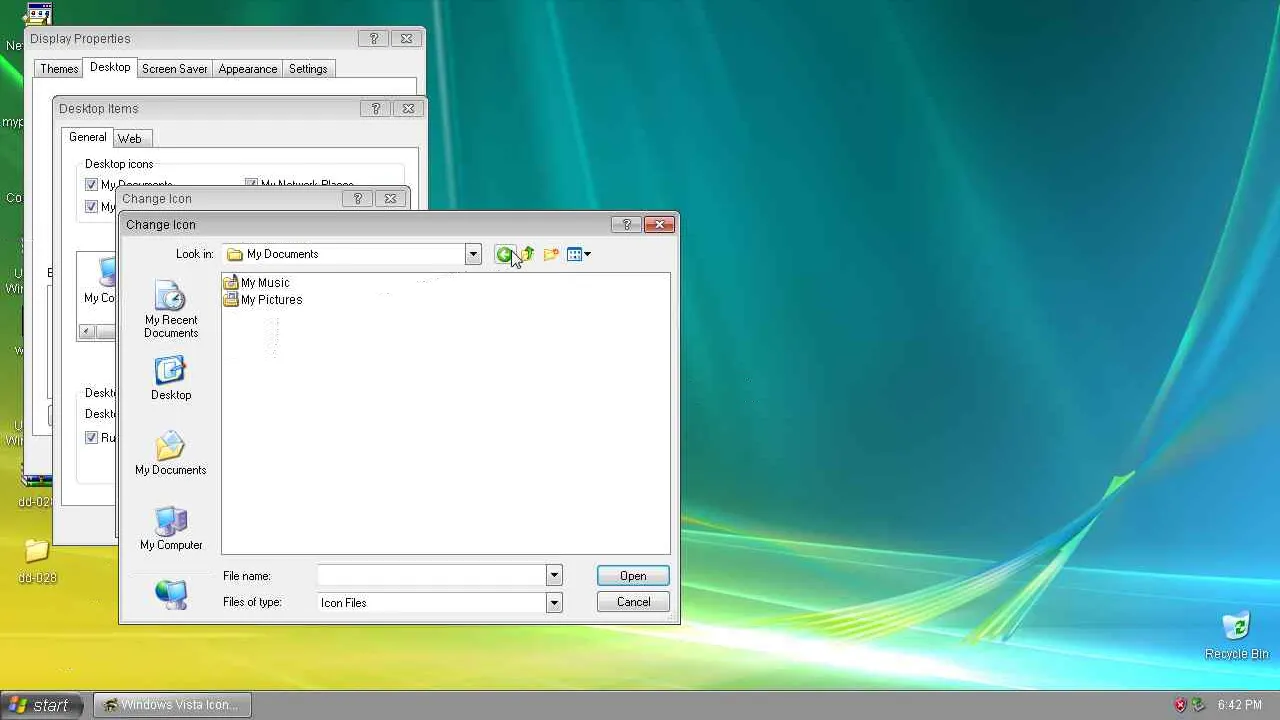The width and height of the screenshot is (1280, 720).
Task: Expand the Look in folder dropdown
Action: [x=473, y=254]
